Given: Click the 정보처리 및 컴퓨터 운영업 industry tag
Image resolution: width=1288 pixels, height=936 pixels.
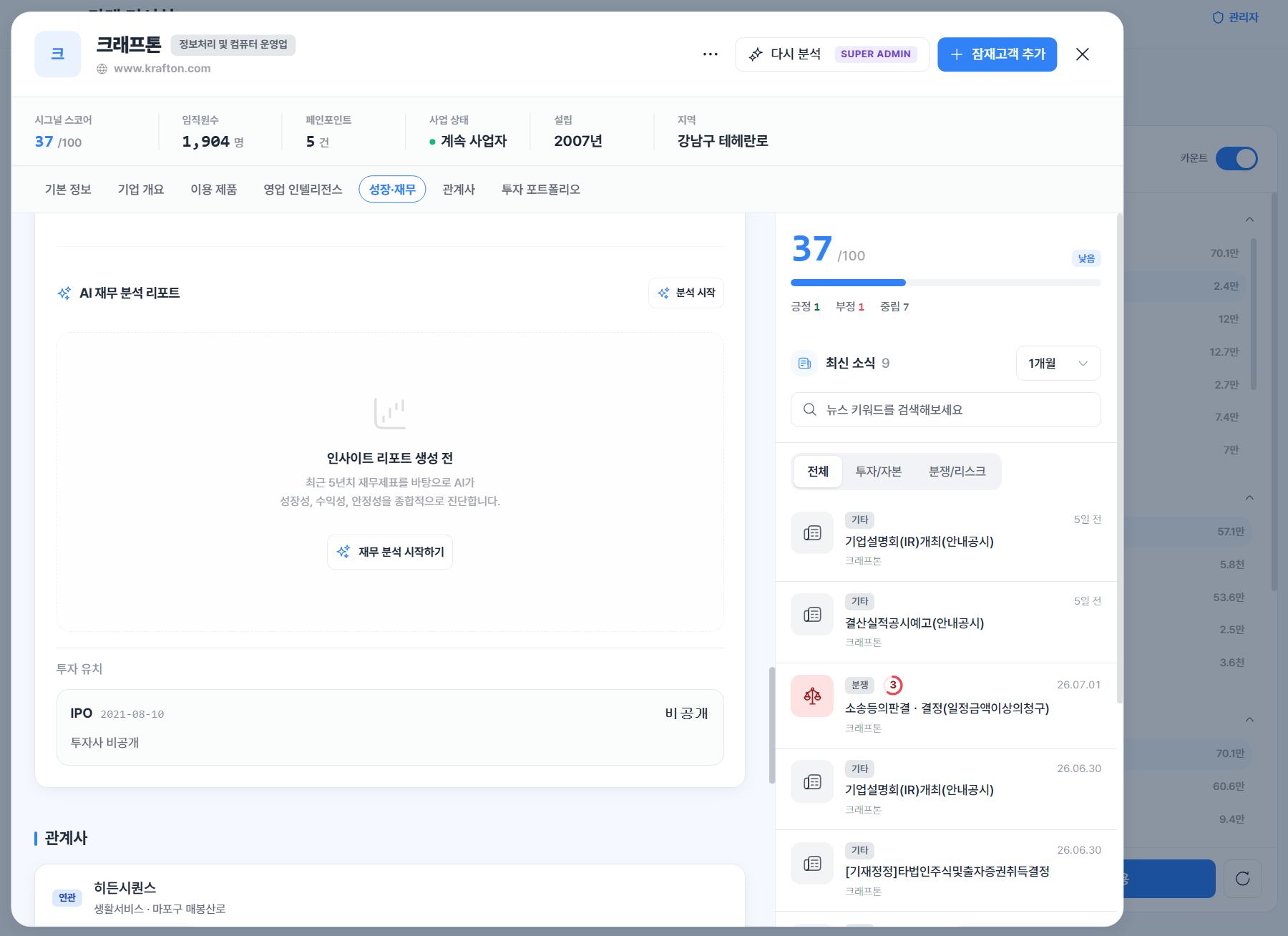Looking at the screenshot, I should (x=233, y=44).
